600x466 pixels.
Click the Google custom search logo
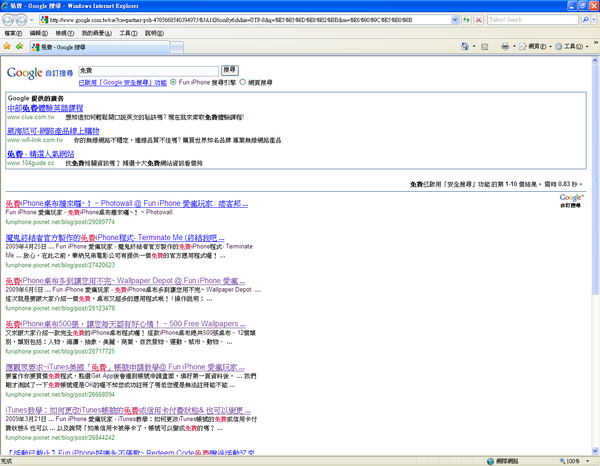[40, 73]
